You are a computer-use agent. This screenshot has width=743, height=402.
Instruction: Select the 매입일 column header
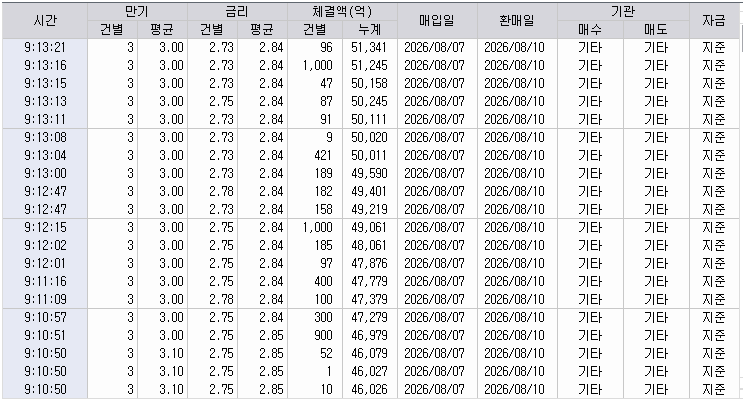[437, 20]
